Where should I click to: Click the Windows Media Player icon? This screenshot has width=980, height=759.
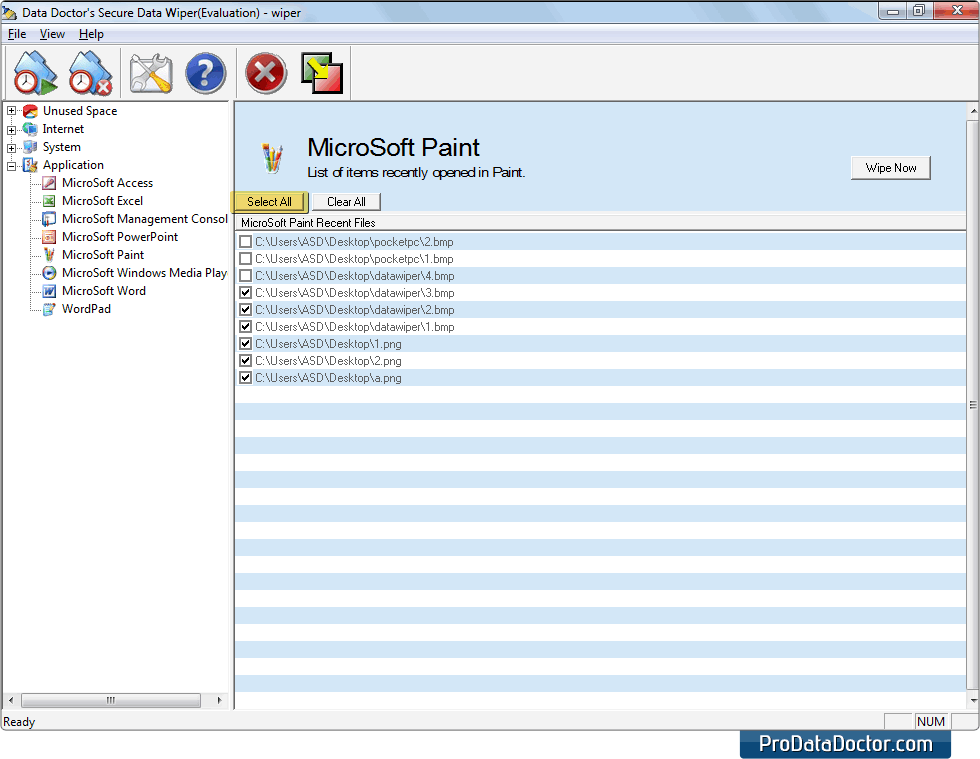pyautogui.click(x=49, y=273)
